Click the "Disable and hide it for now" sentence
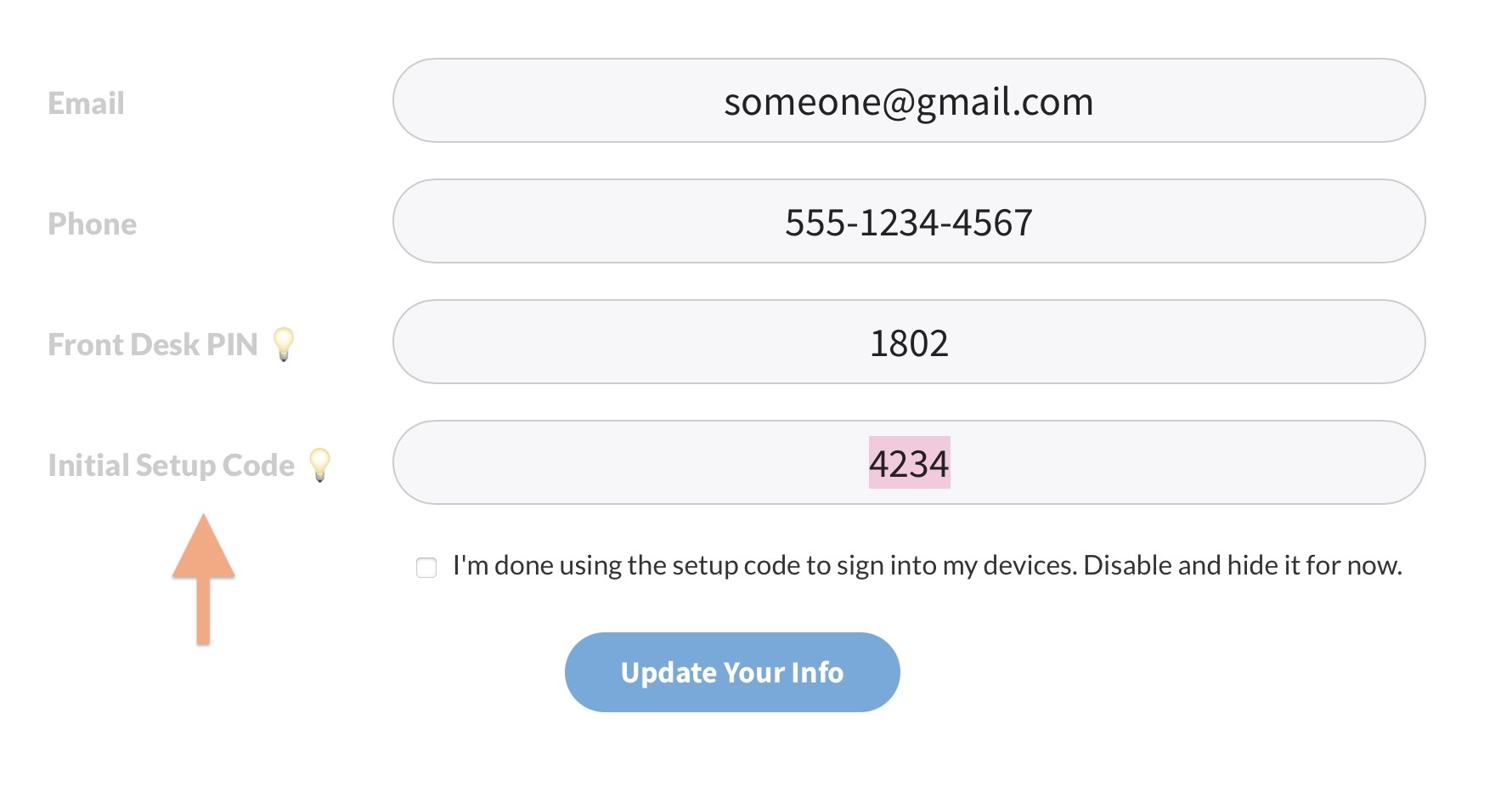 tap(1242, 565)
